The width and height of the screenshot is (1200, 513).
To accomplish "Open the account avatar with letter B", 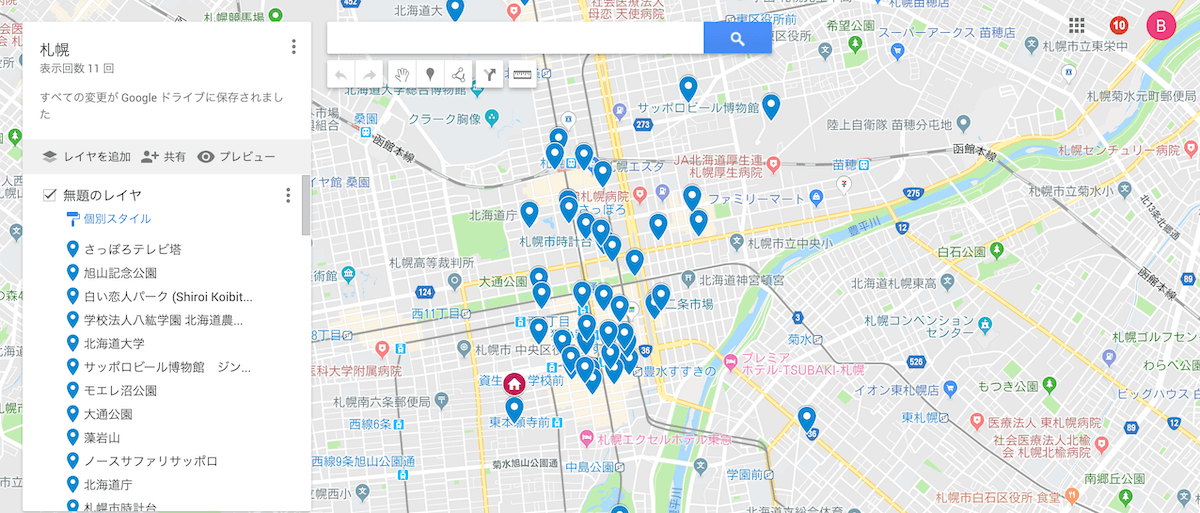I will point(1161,26).
